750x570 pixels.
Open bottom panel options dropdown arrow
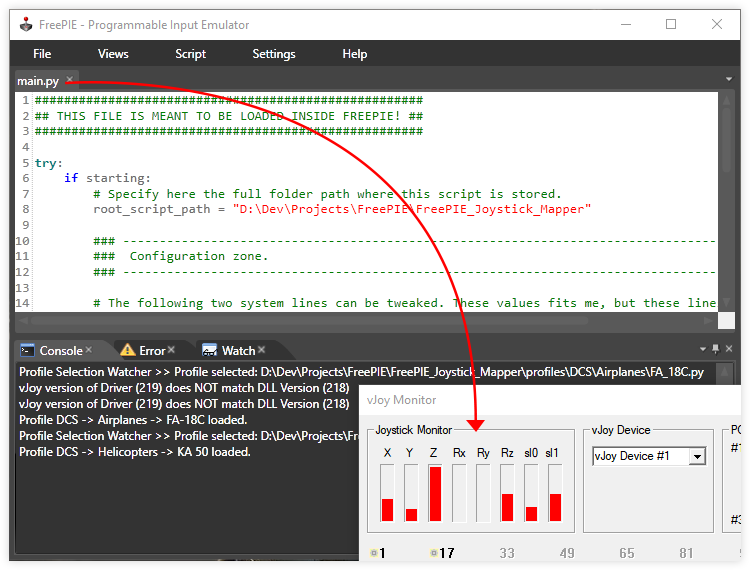703,349
